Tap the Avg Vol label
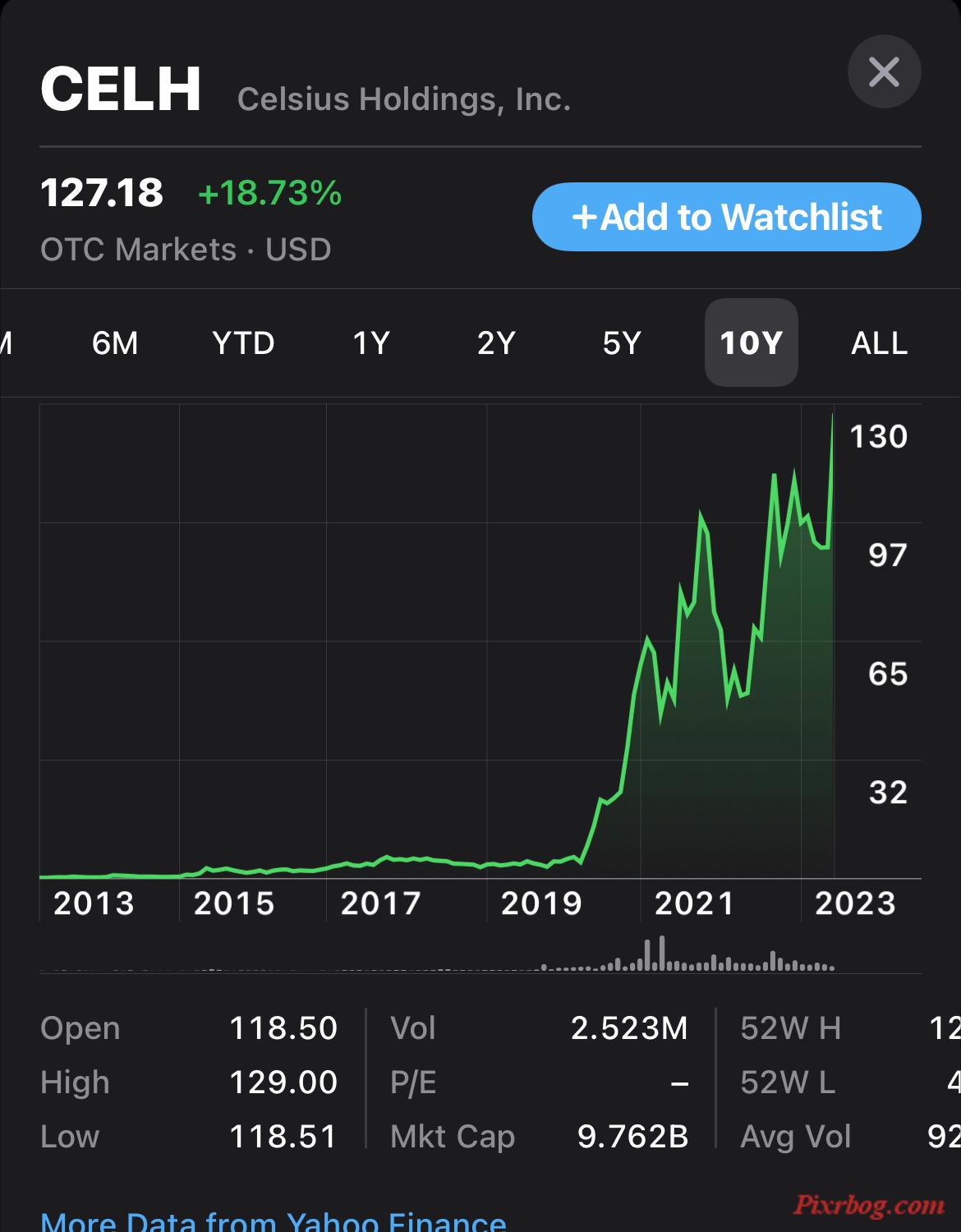961x1232 pixels. (x=795, y=1137)
